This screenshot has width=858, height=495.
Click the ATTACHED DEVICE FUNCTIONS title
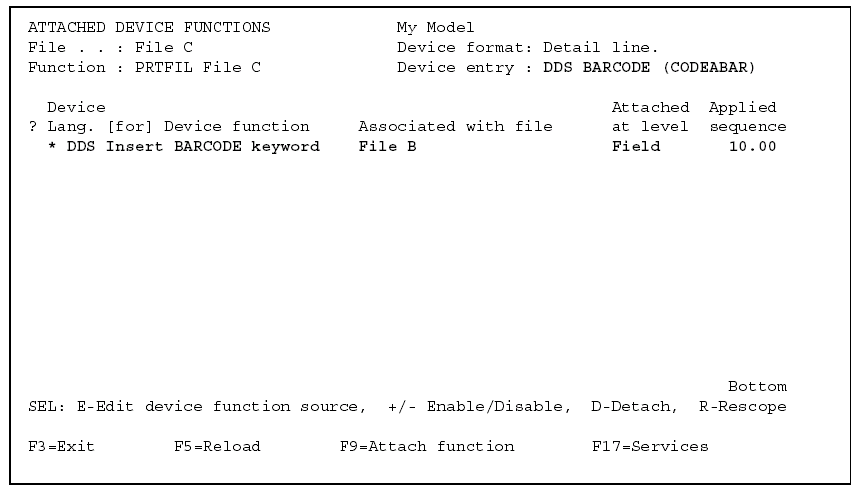coord(149,27)
